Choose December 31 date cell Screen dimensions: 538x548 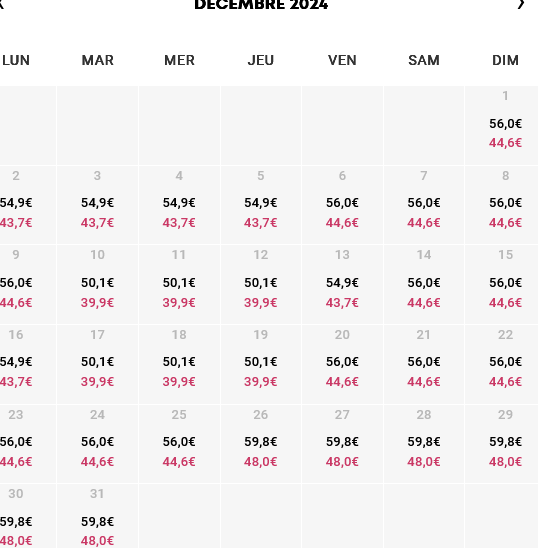98,516
